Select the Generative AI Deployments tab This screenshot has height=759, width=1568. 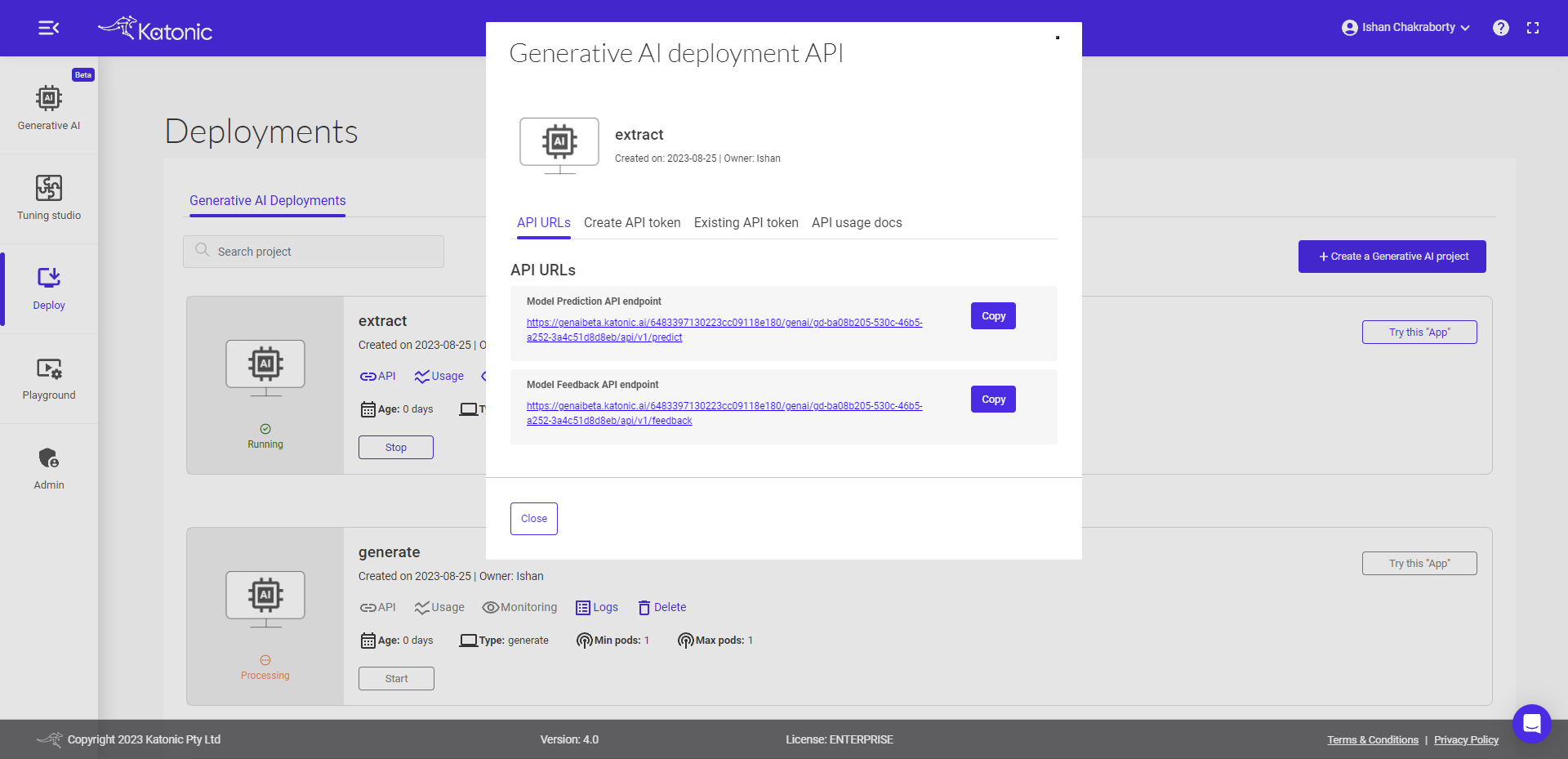(268, 201)
